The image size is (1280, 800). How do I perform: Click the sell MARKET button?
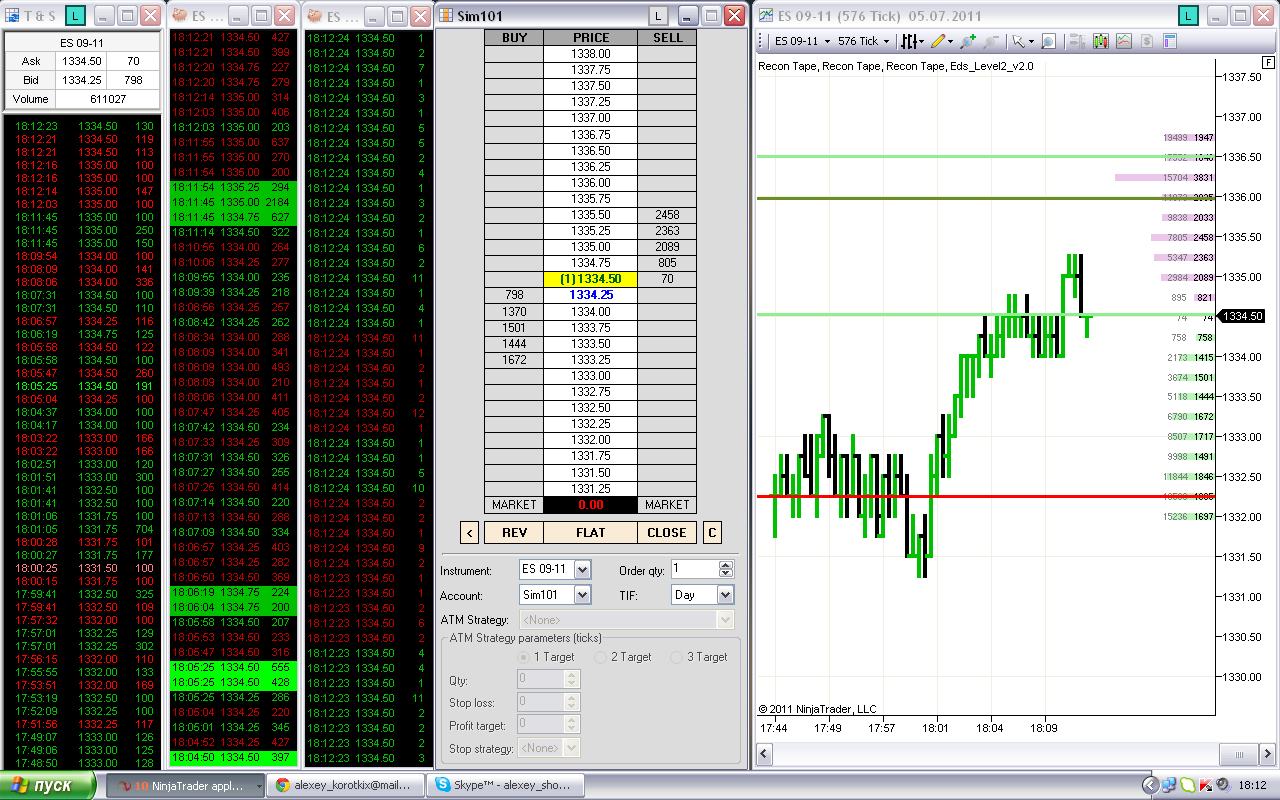pos(667,505)
